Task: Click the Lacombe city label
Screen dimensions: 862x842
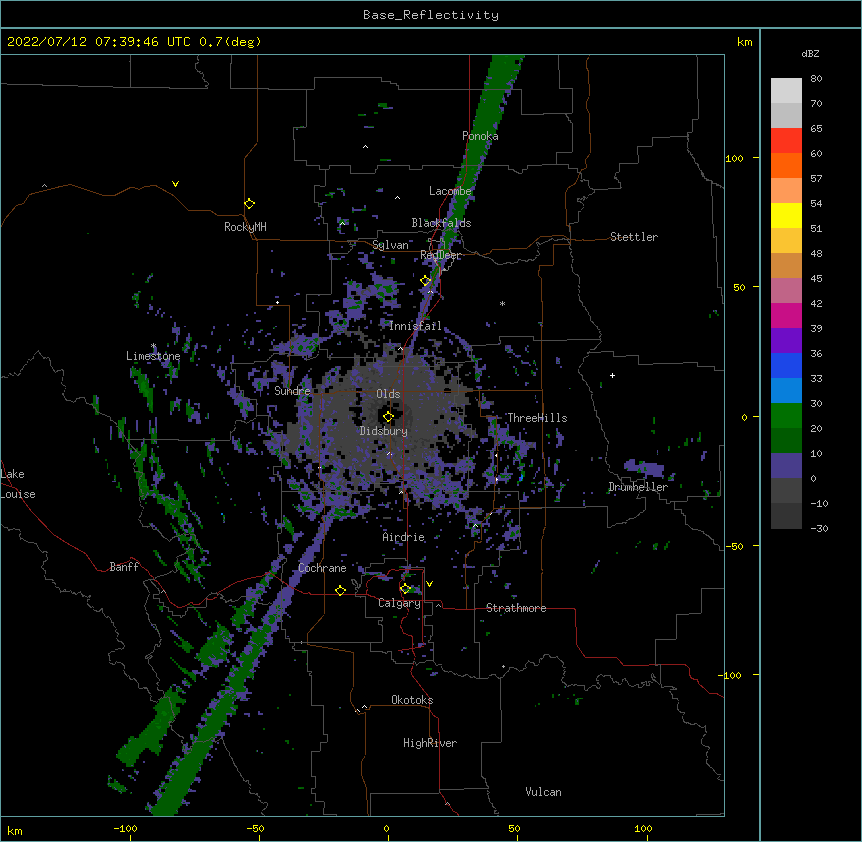Action: 450,191
